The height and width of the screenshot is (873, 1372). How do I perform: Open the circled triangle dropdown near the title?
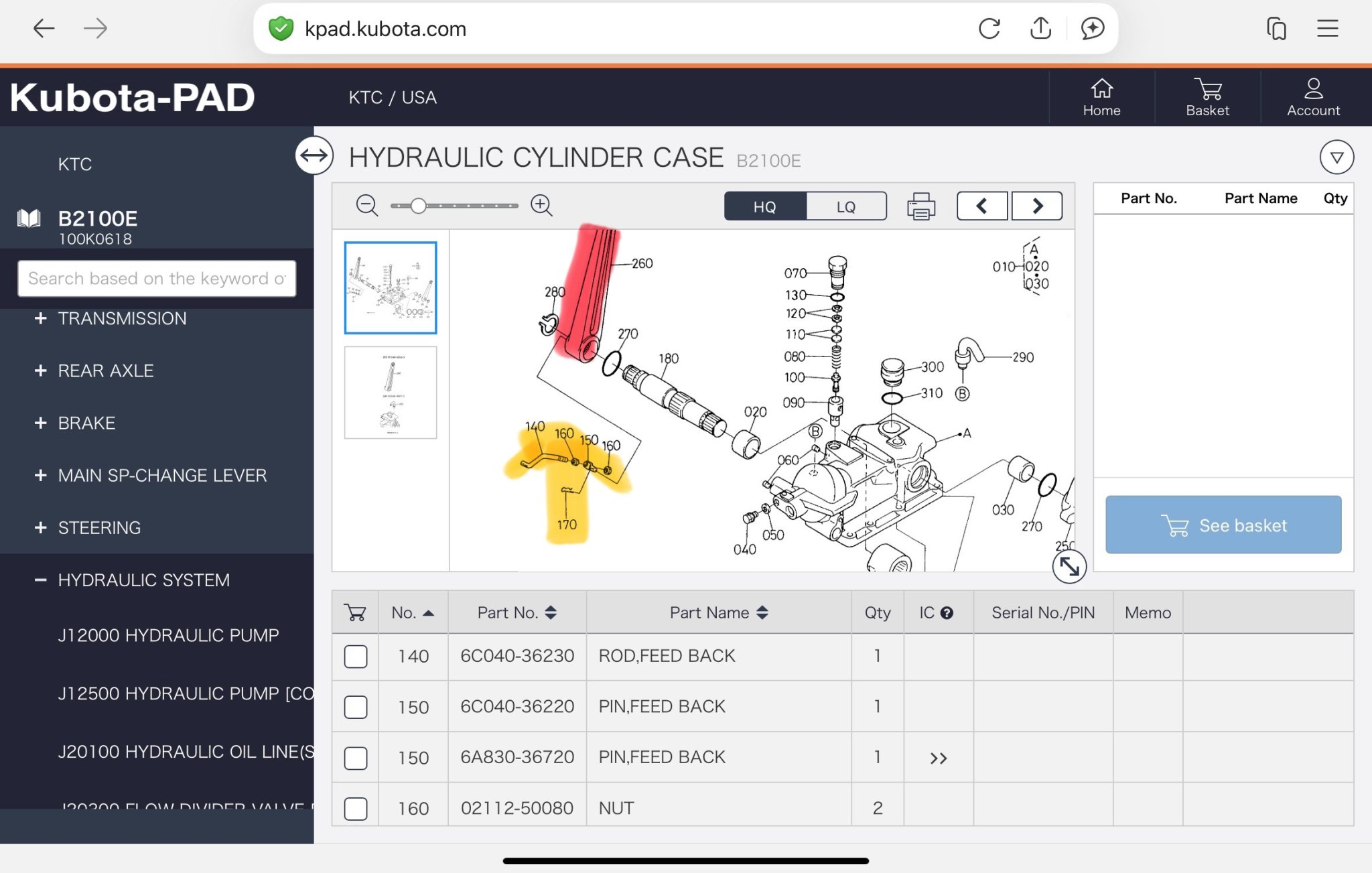(1336, 157)
